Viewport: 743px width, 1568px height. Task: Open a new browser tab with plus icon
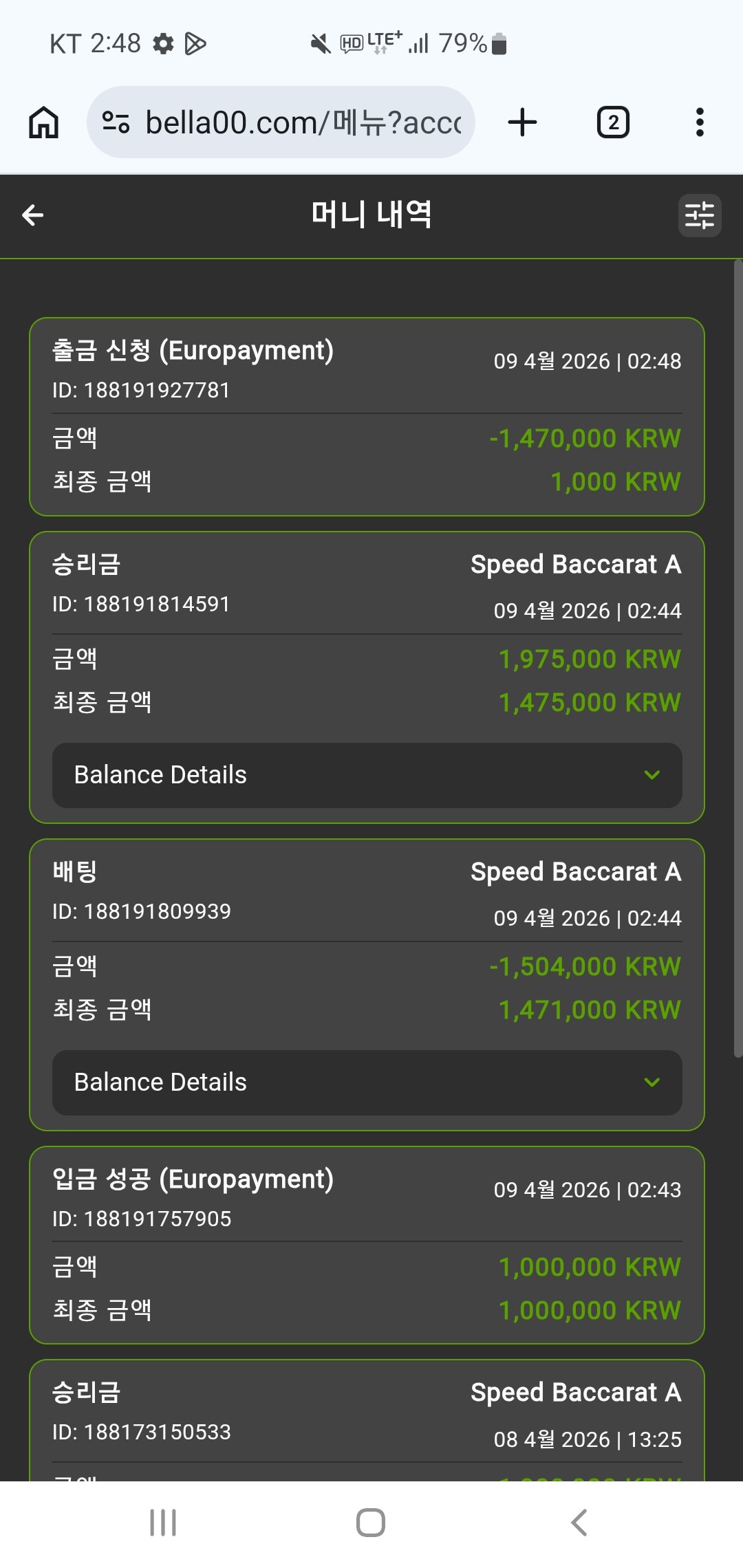tap(522, 122)
